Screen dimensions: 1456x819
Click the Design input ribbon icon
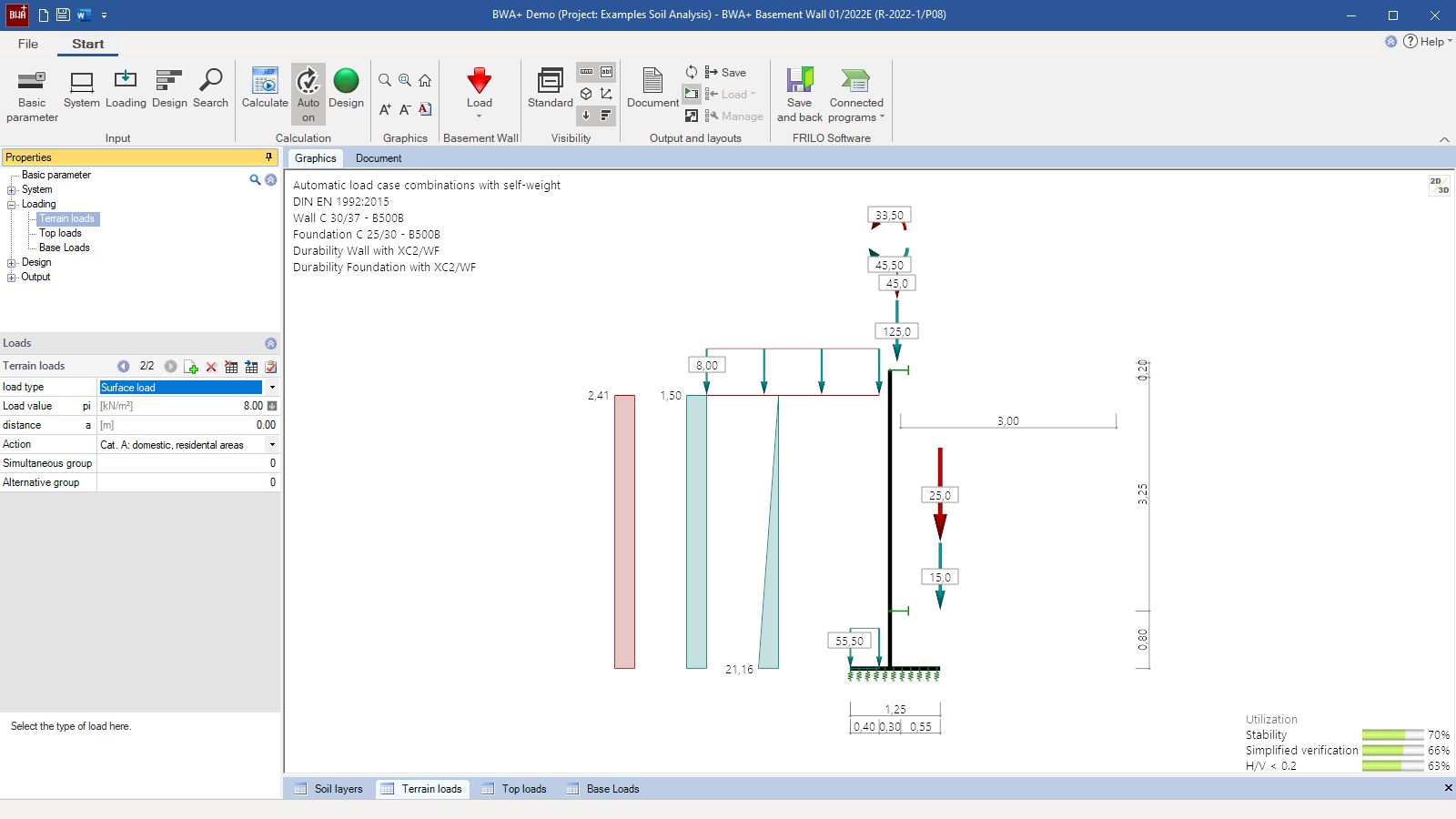coord(169,89)
